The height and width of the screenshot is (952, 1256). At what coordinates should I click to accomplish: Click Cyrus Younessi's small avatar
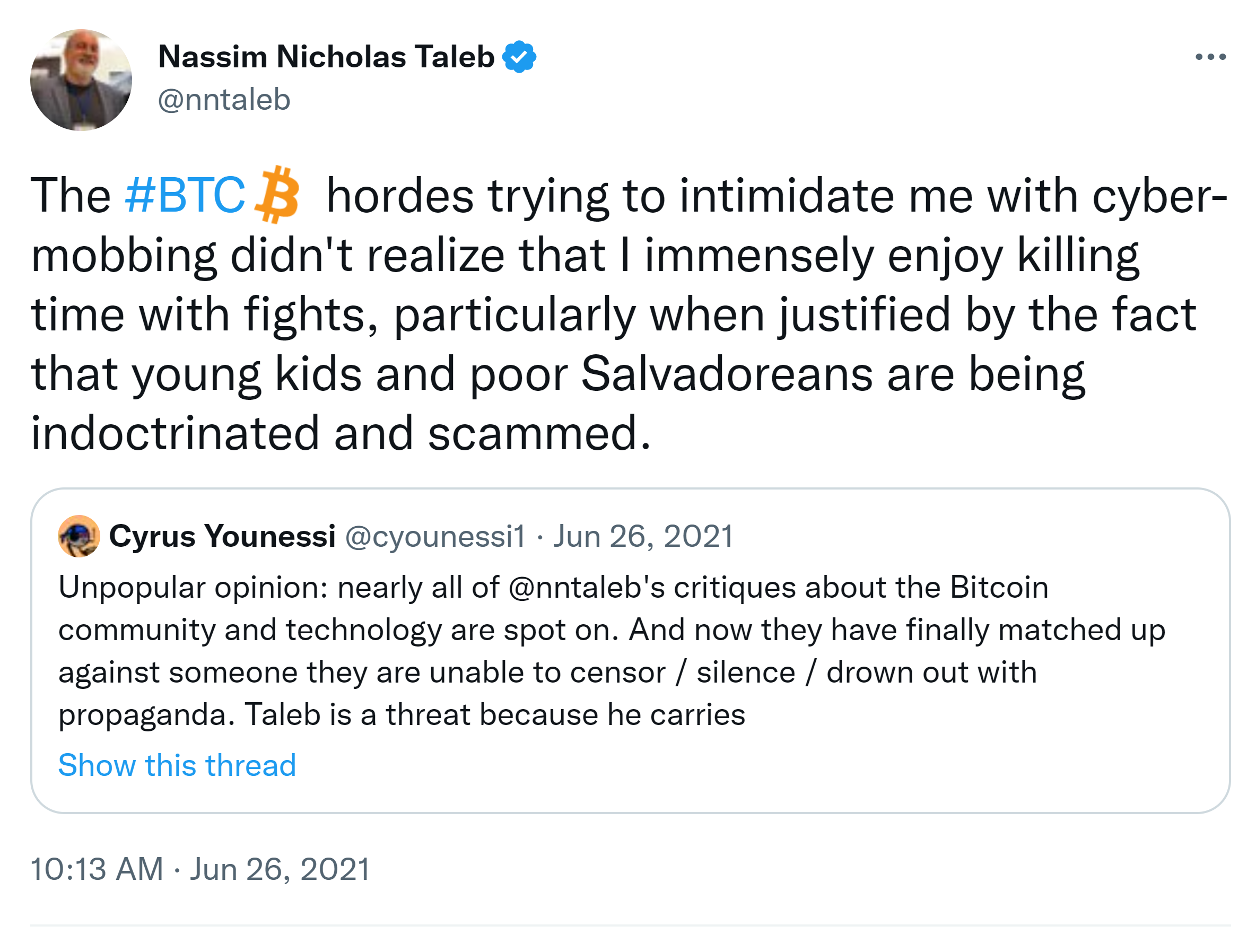coord(79,536)
